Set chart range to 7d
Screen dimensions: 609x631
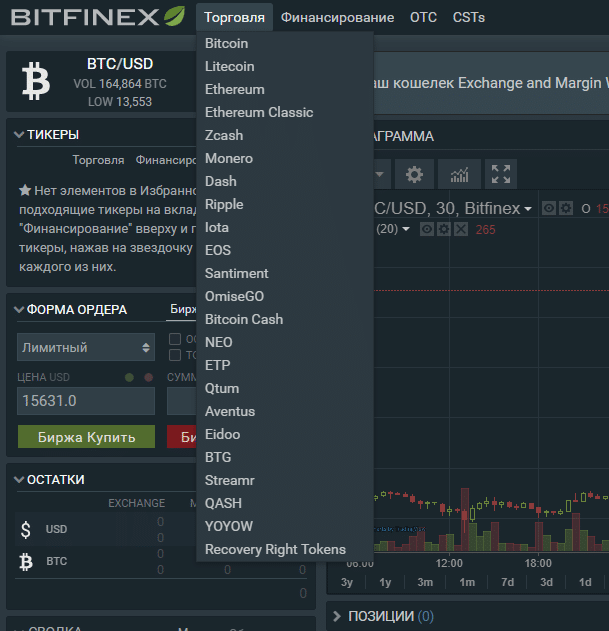click(x=507, y=582)
